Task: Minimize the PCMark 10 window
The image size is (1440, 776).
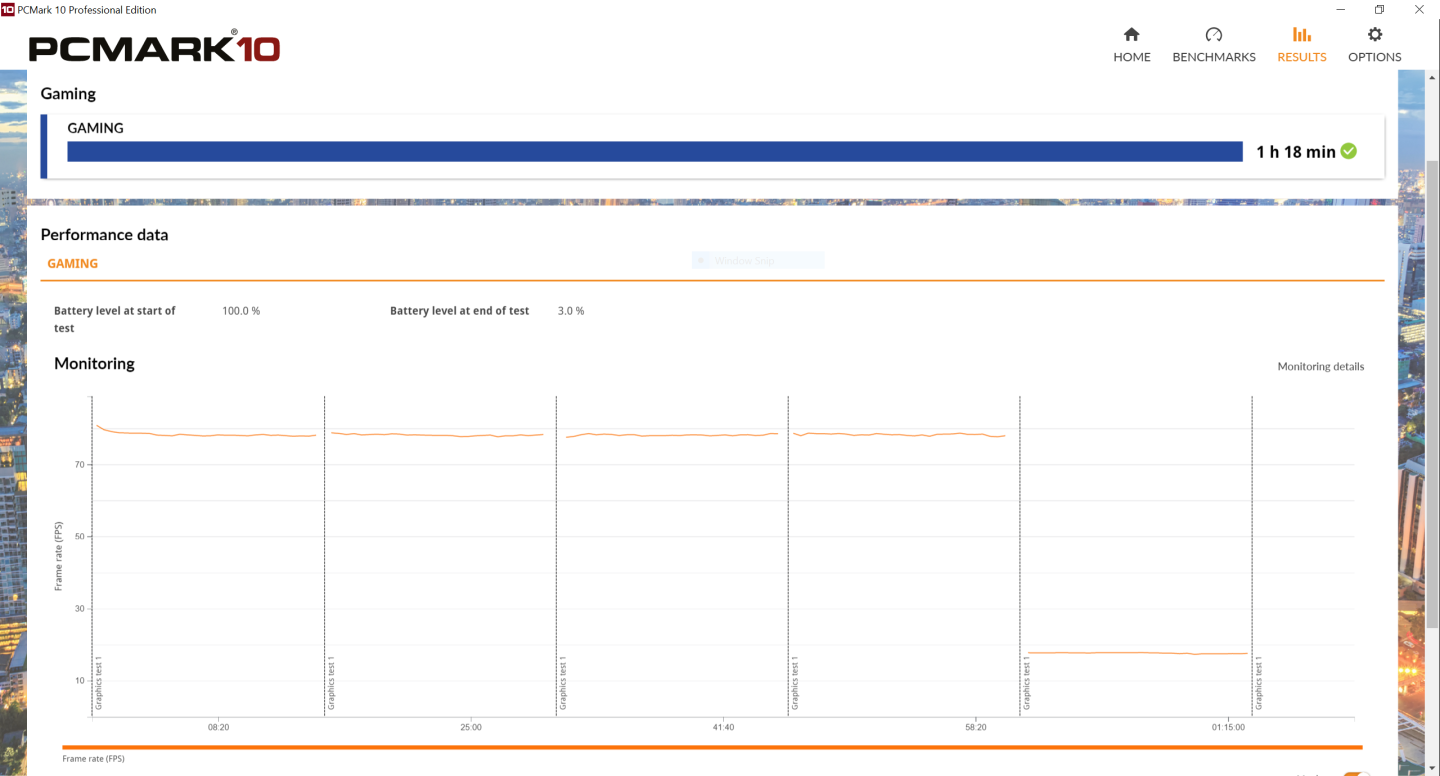Action: (x=1340, y=9)
